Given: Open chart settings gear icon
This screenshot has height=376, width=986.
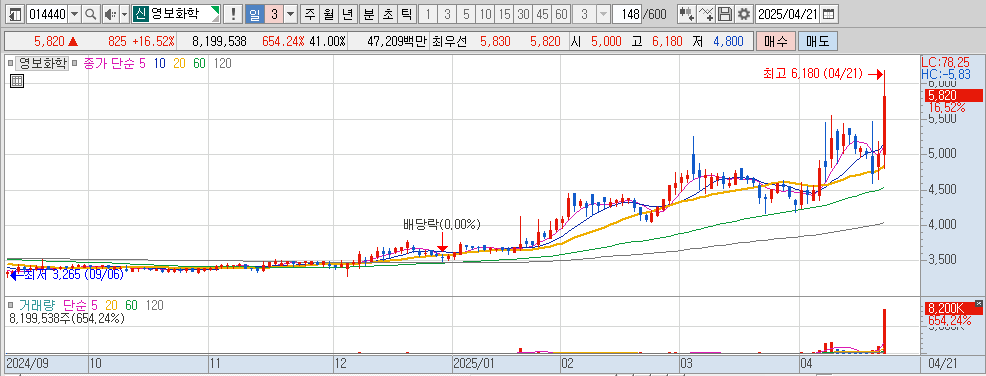Looking at the screenshot, I should [744, 14].
